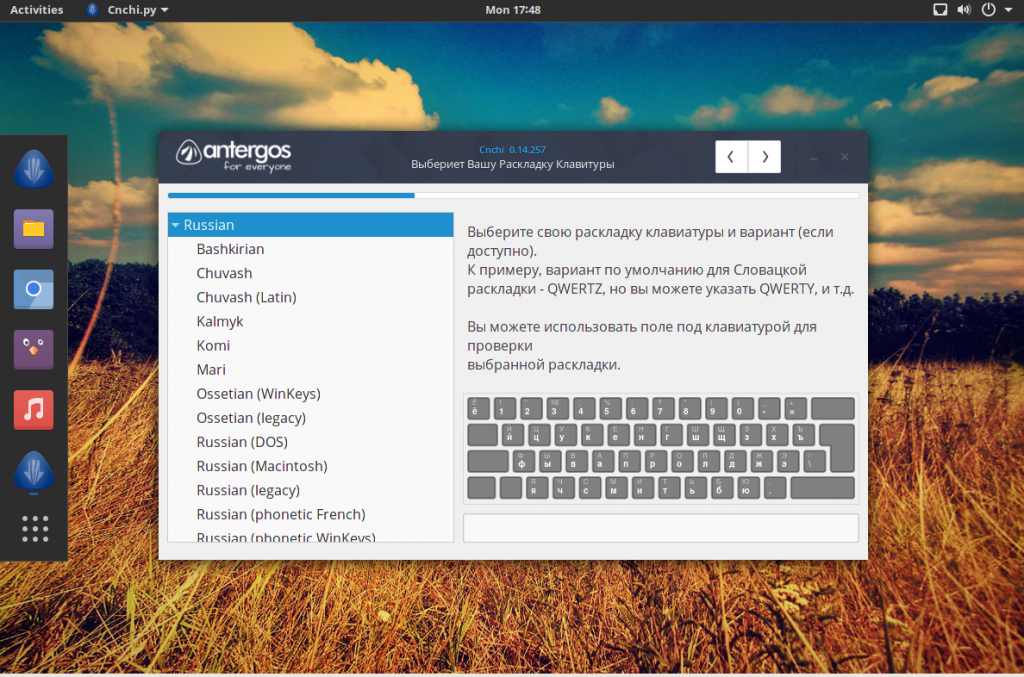Screen dimensions: 1024x677
Task: Show applications grid in dock
Action: click(34, 529)
